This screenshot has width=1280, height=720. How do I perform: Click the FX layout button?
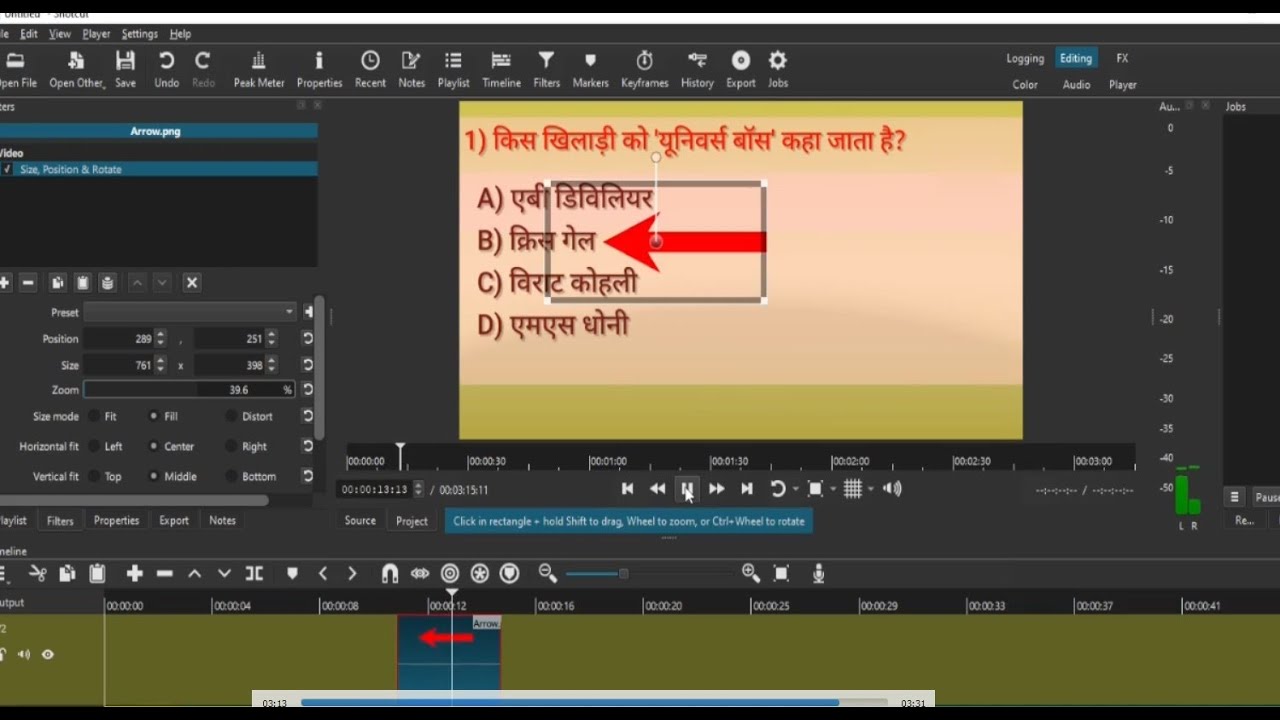click(1123, 59)
